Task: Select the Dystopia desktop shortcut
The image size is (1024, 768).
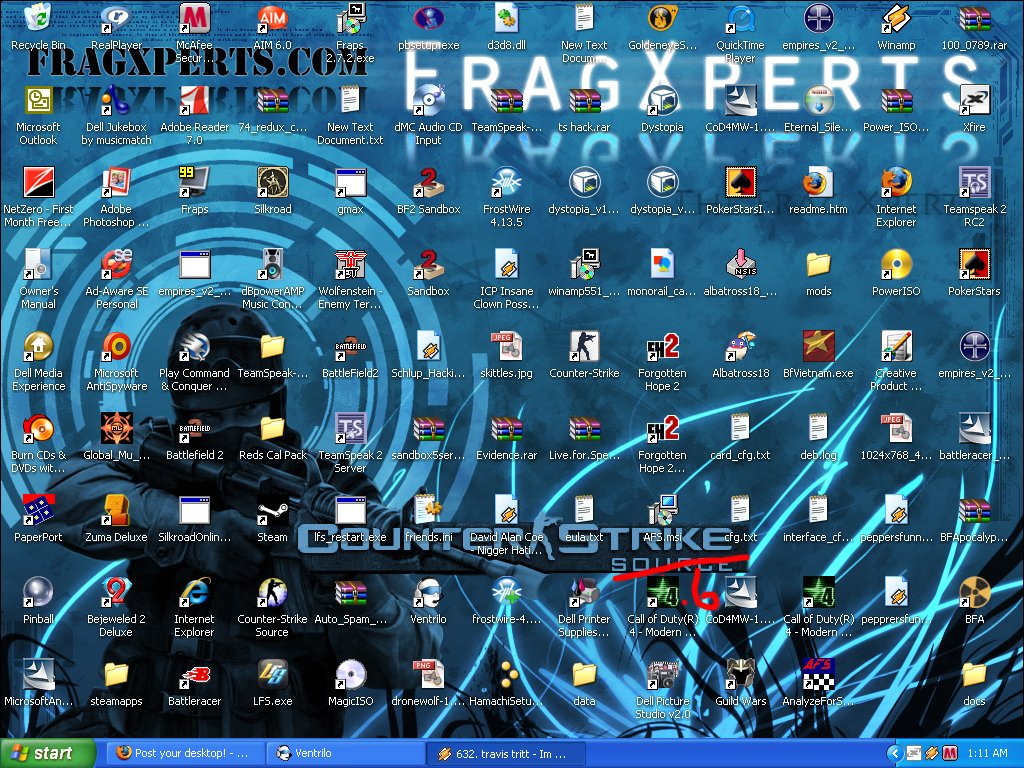Action: pyautogui.click(x=662, y=100)
